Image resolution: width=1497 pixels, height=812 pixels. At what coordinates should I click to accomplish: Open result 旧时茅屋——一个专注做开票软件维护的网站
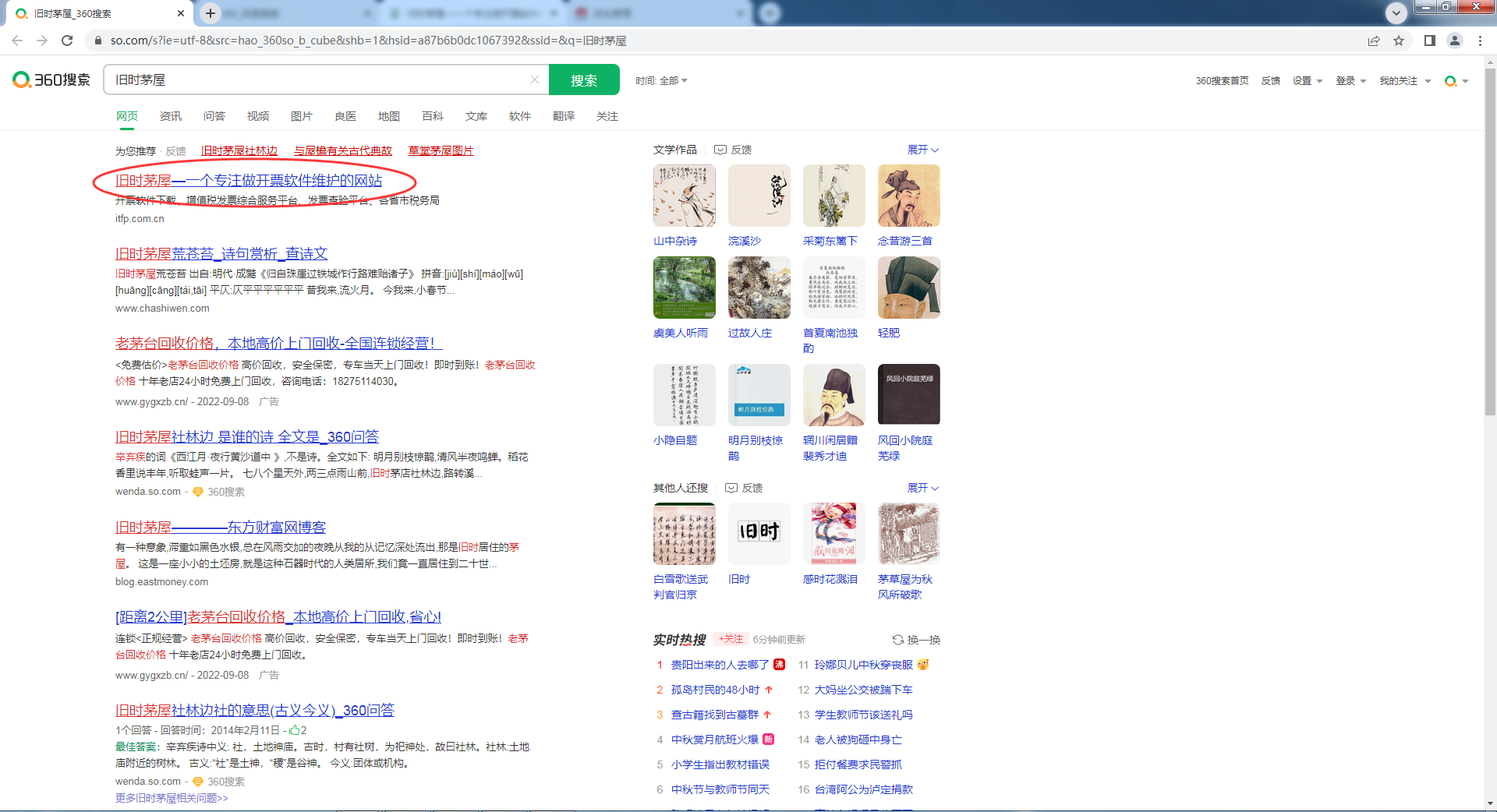pyautogui.click(x=249, y=181)
